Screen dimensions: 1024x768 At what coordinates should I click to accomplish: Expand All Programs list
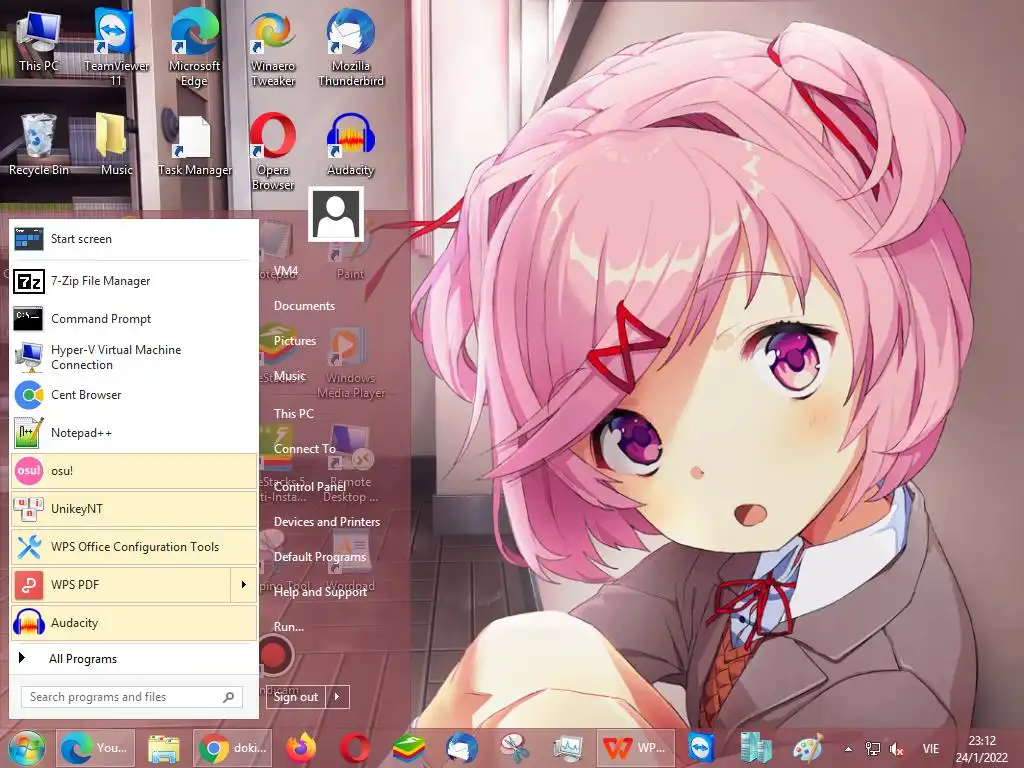click(134, 658)
